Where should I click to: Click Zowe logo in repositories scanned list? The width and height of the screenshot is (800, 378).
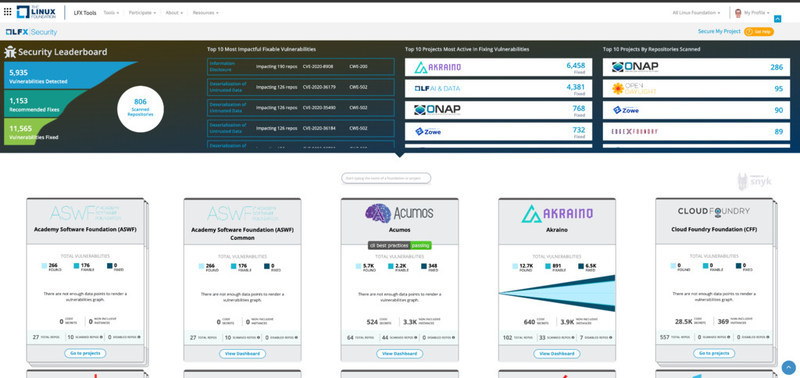pos(626,110)
